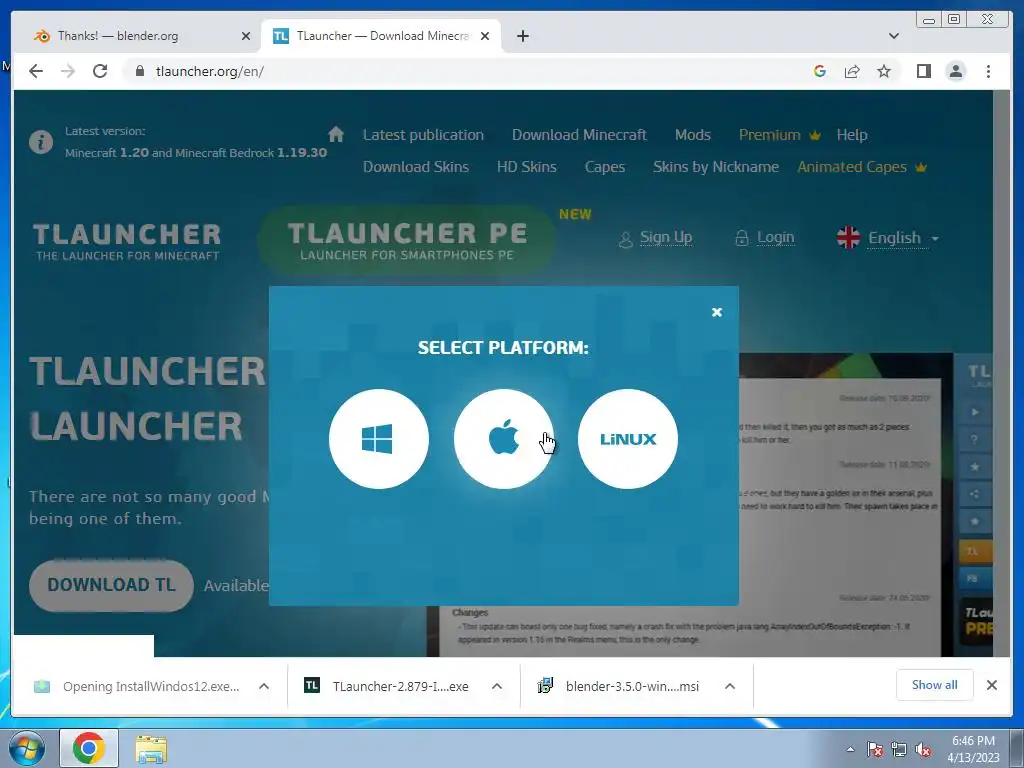Click the TLauncher logo
Screen dimensions: 1024x768
[x=127, y=242]
